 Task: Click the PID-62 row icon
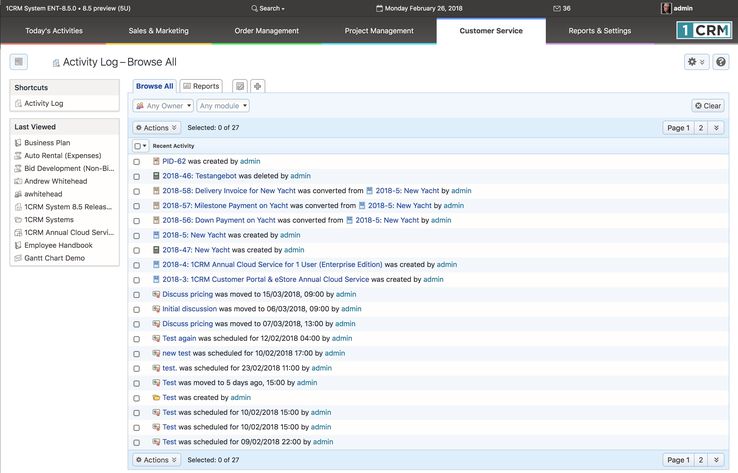(156, 161)
